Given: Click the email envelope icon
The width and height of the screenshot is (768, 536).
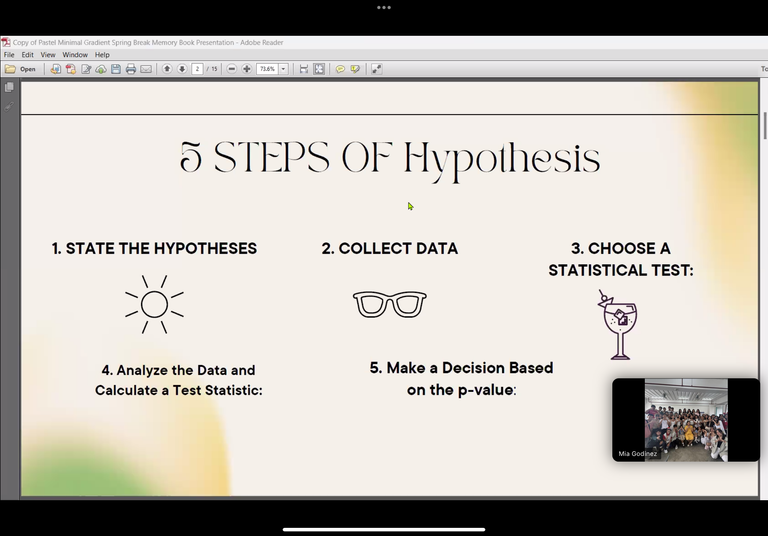Looking at the screenshot, I should click(146, 69).
